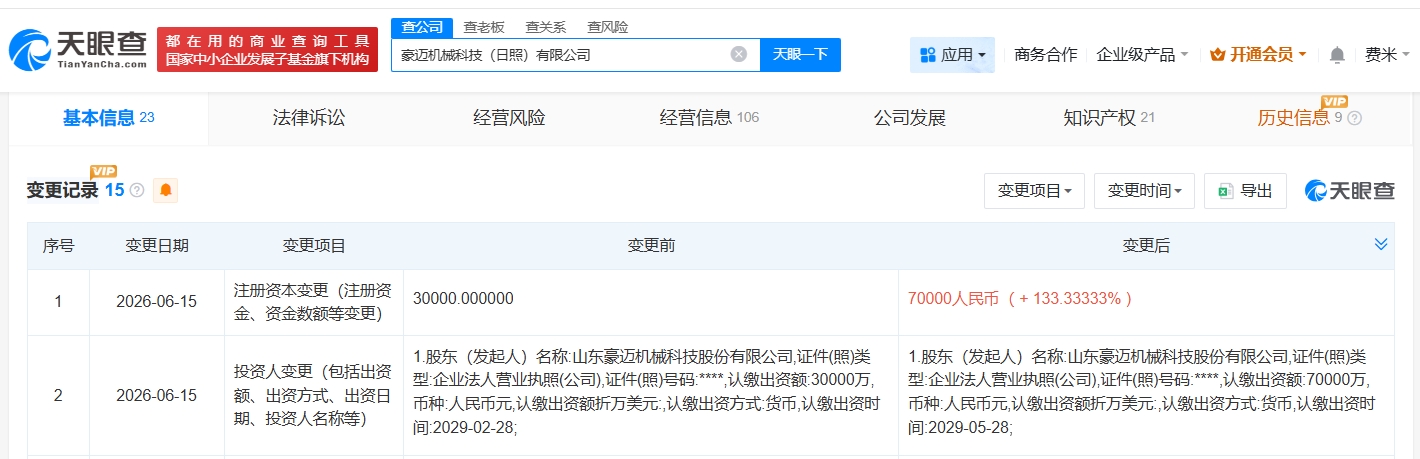Image resolution: width=1420 pixels, height=459 pixels.
Task: Click the 投资人变更 change item cell
Action: point(314,395)
